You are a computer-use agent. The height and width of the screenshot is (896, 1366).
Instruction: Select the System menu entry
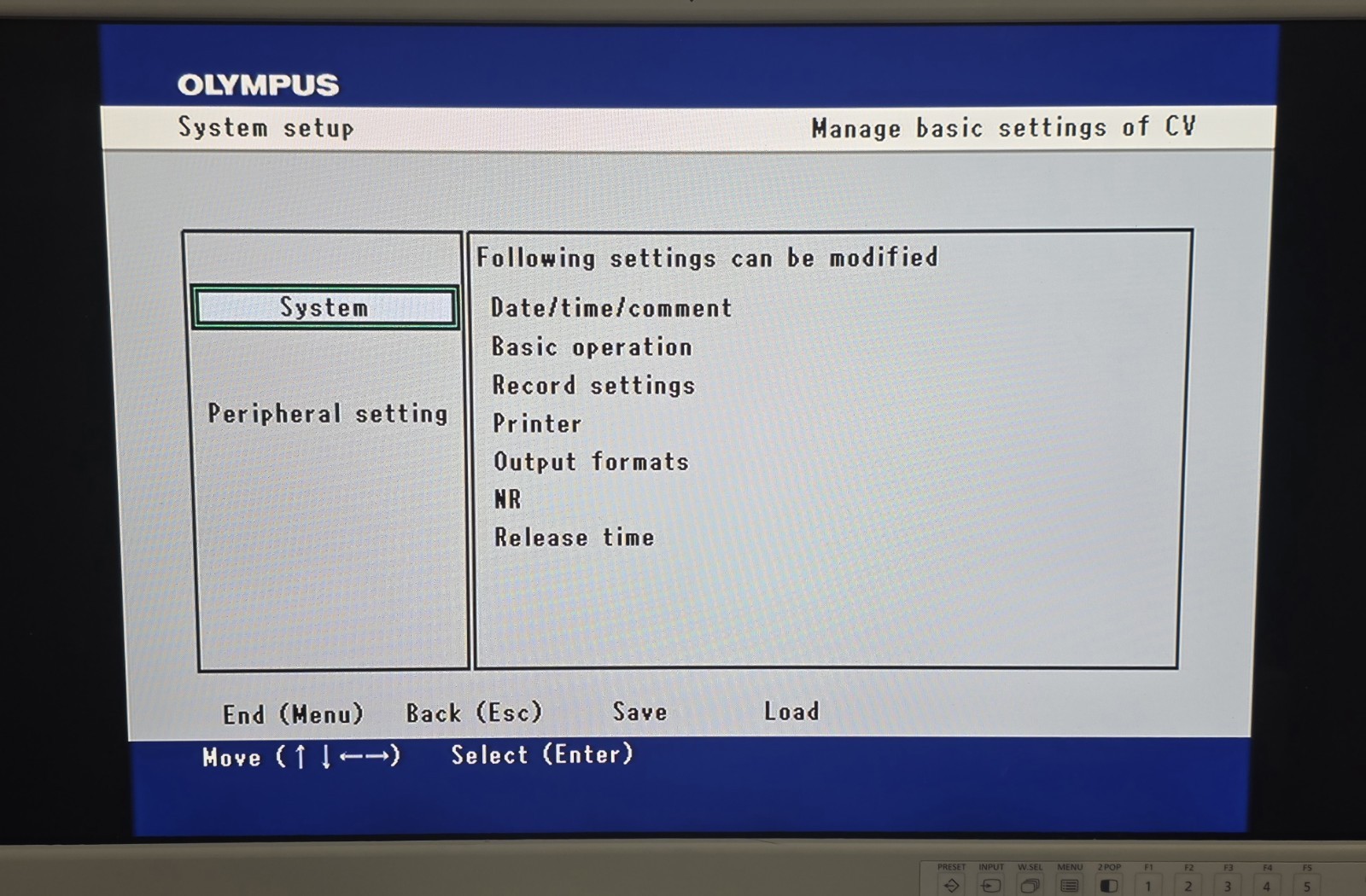pos(324,307)
